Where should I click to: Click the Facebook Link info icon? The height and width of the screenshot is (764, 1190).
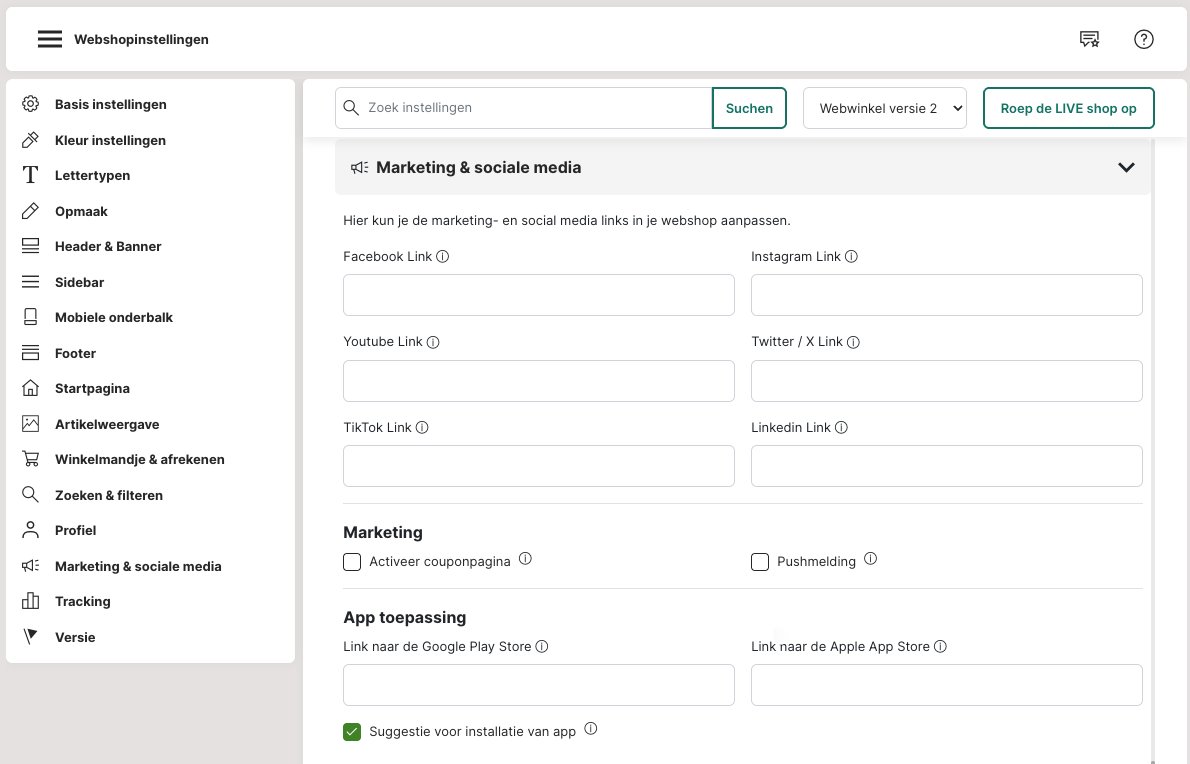click(x=443, y=257)
